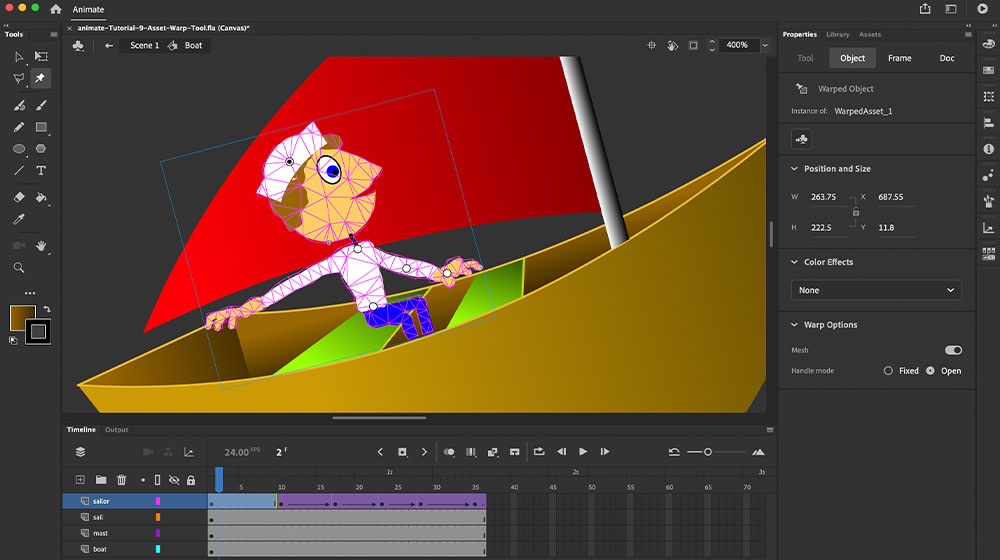Click the Edit Symbol Properties button
The height and width of the screenshot is (560, 1000).
802,139
